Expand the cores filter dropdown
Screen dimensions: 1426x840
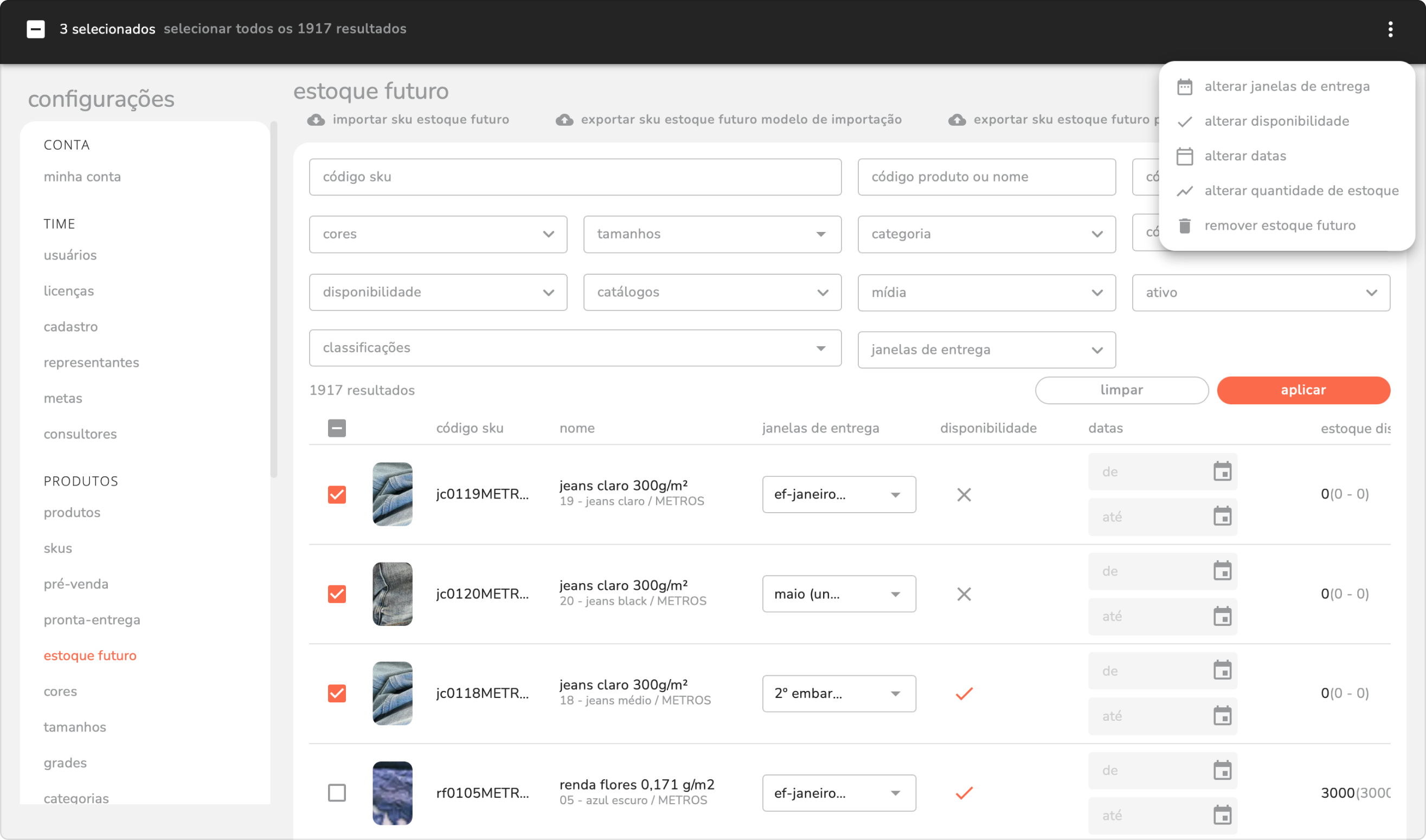click(x=438, y=234)
